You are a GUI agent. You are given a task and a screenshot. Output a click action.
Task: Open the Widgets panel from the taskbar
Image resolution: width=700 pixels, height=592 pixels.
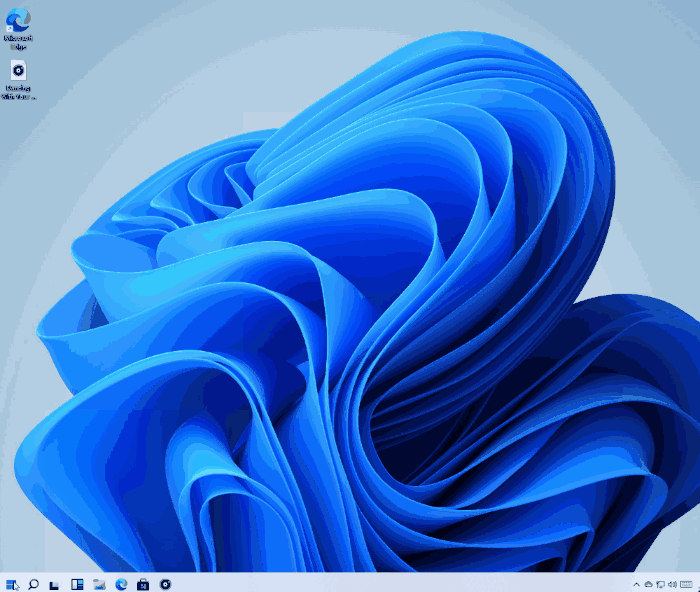tap(77, 584)
